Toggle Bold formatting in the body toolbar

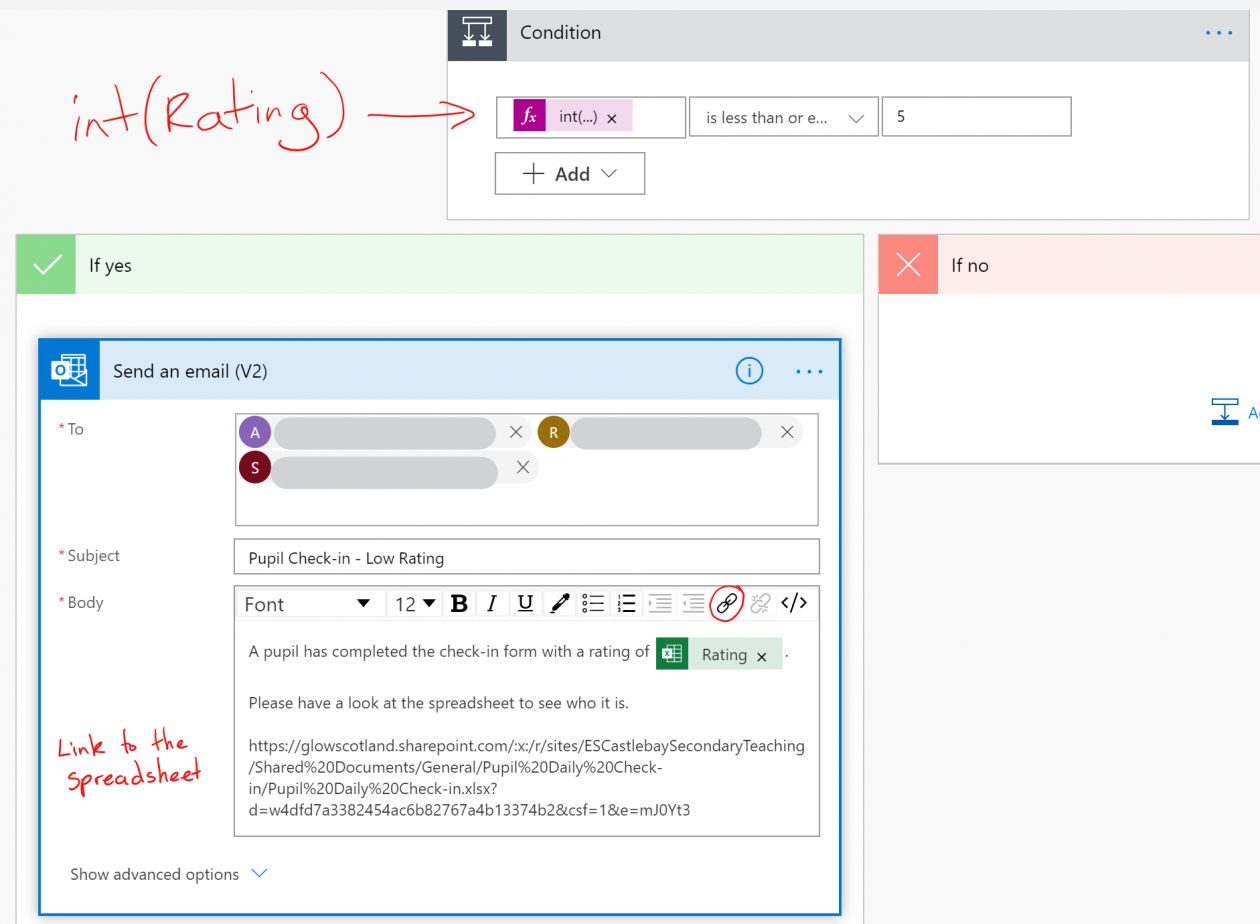pos(459,603)
